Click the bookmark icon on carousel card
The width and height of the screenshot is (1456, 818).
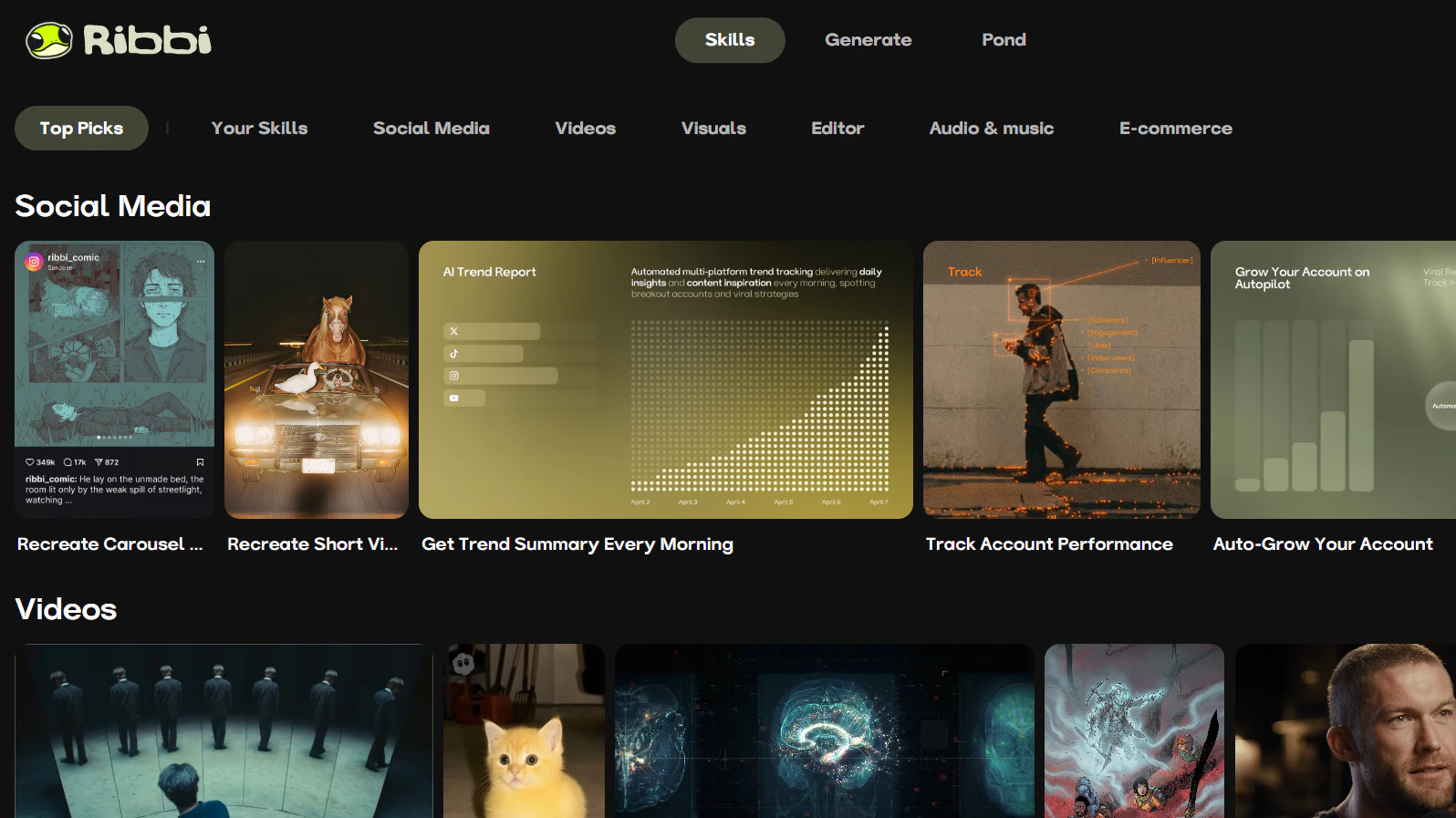click(200, 462)
